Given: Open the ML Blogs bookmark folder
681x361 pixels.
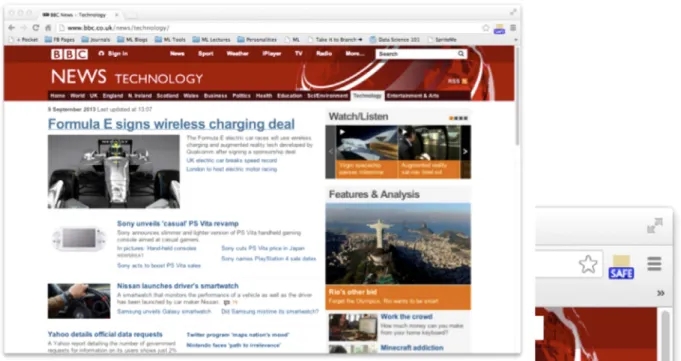Looking at the screenshot, I should point(132,40).
